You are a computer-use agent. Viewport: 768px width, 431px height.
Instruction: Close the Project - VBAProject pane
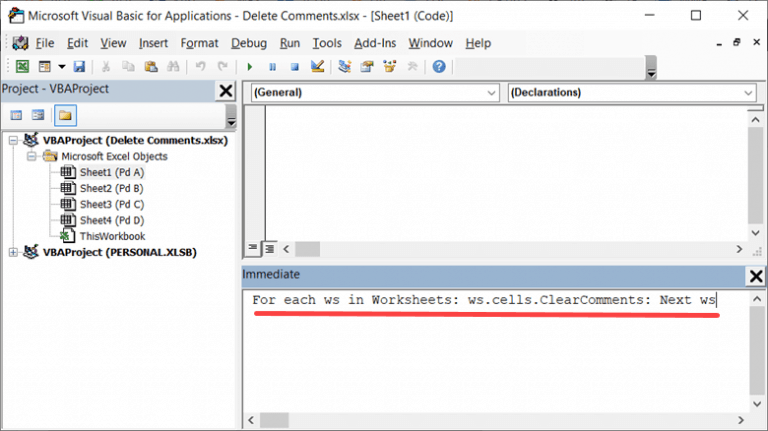point(226,91)
